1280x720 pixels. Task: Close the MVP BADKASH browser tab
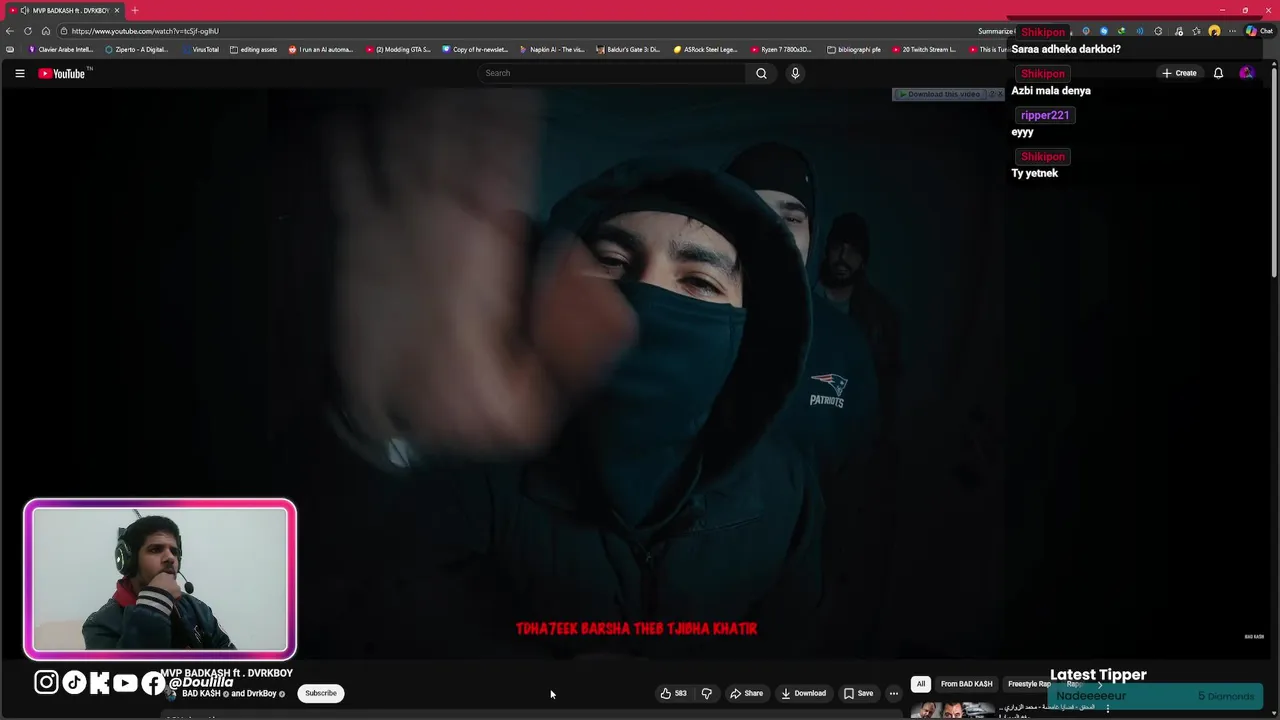point(117,10)
